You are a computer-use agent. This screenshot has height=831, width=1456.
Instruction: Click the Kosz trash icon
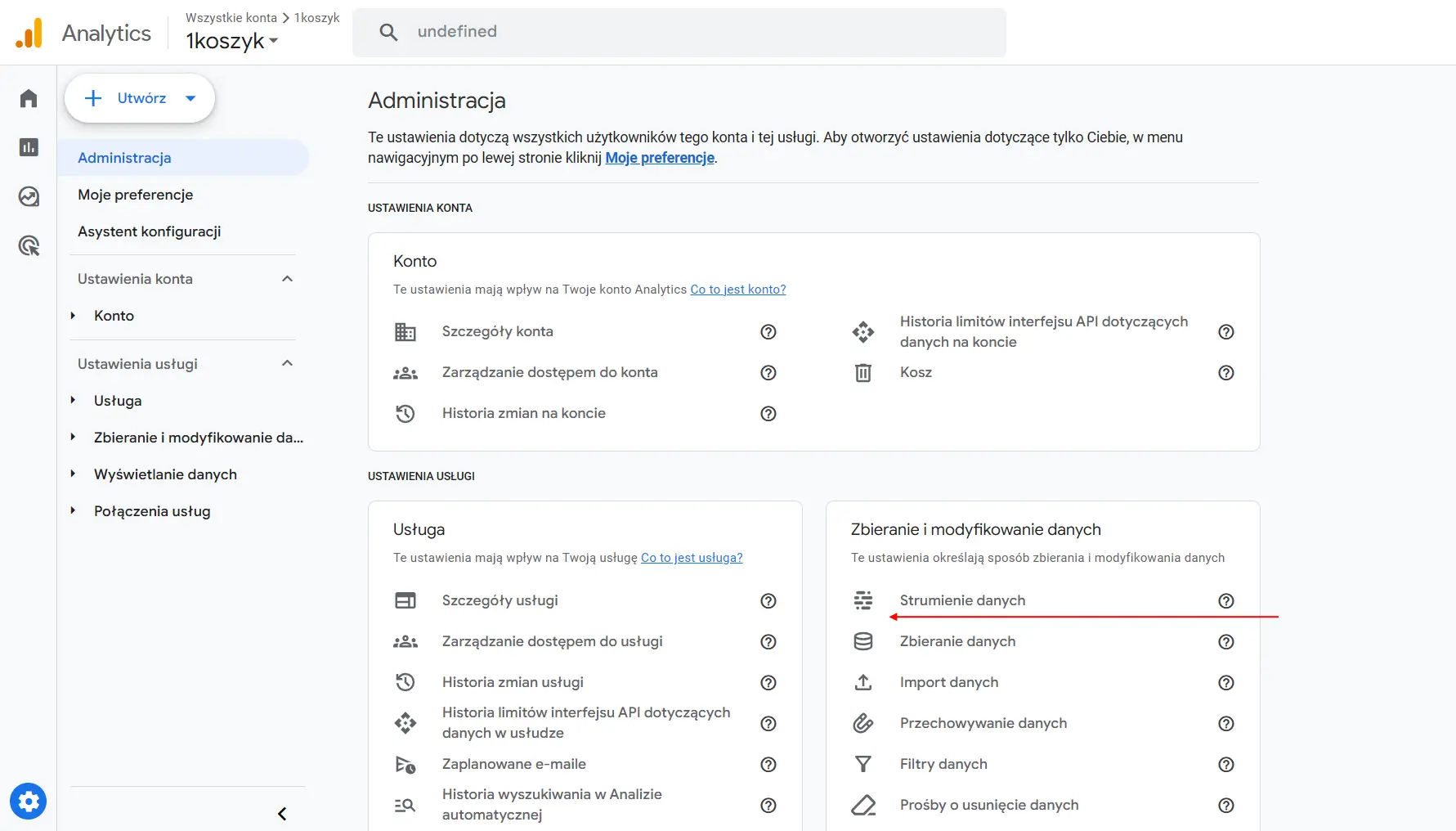click(862, 373)
